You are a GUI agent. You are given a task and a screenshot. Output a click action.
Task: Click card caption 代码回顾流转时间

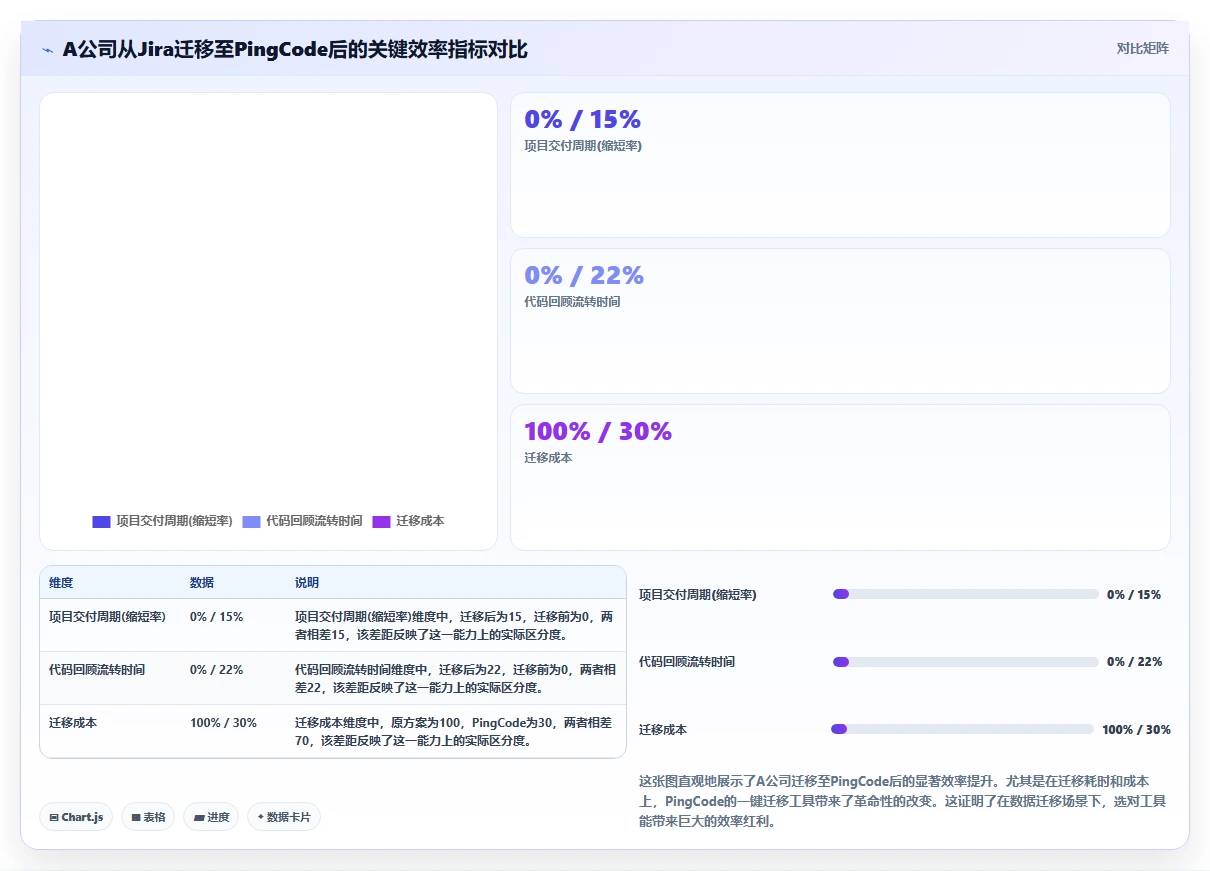pos(572,302)
